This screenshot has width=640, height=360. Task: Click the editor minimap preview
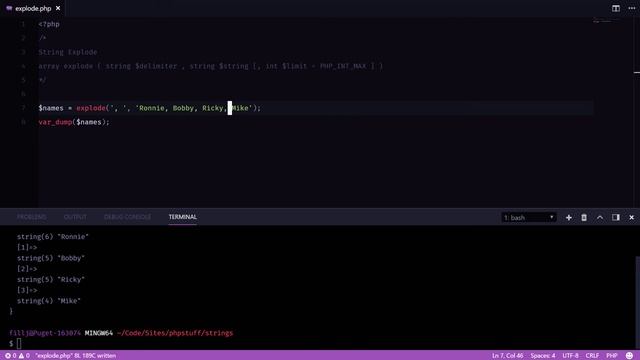(x=605, y=20)
